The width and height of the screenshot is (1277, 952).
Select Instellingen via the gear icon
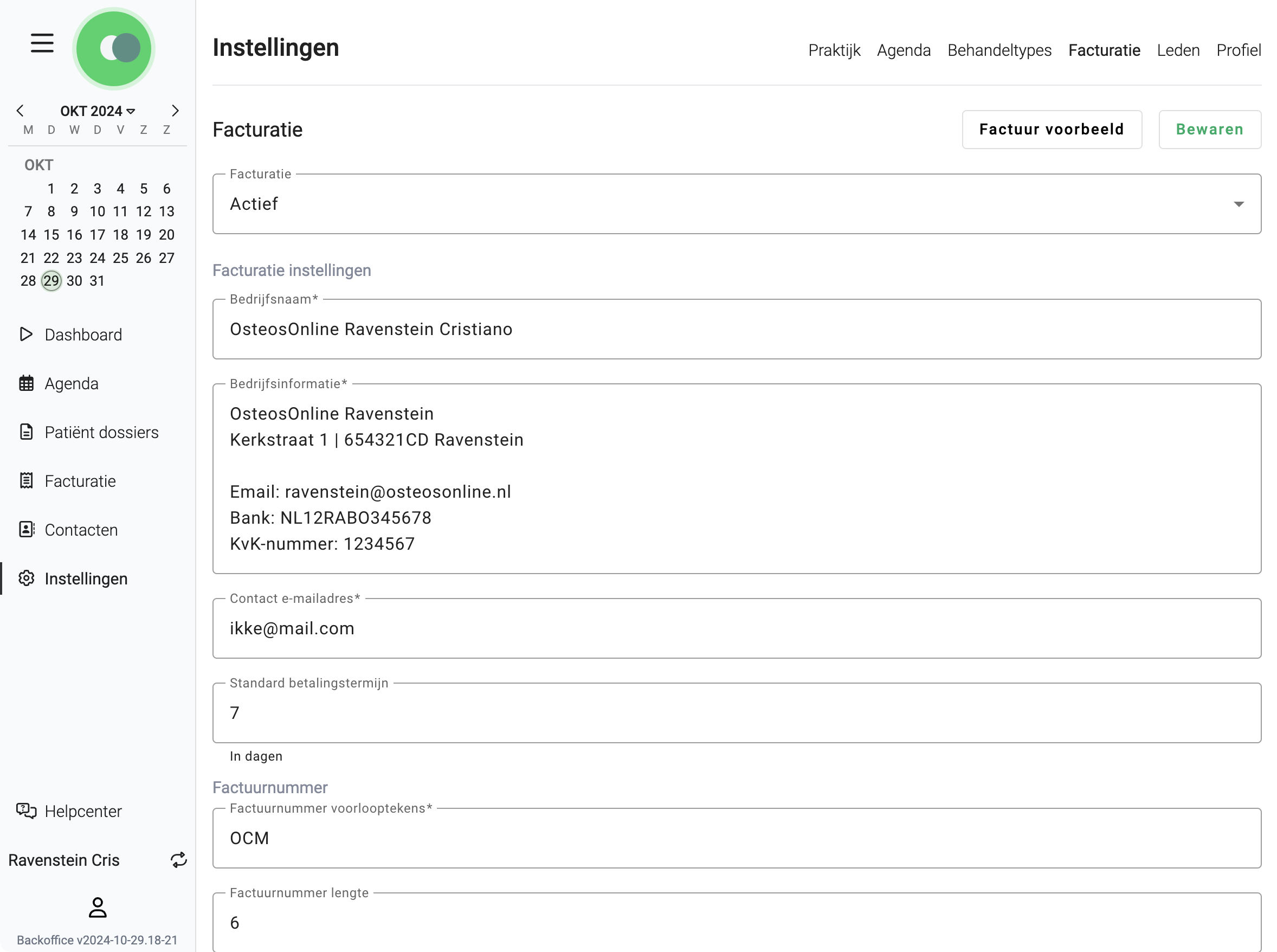pos(26,578)
